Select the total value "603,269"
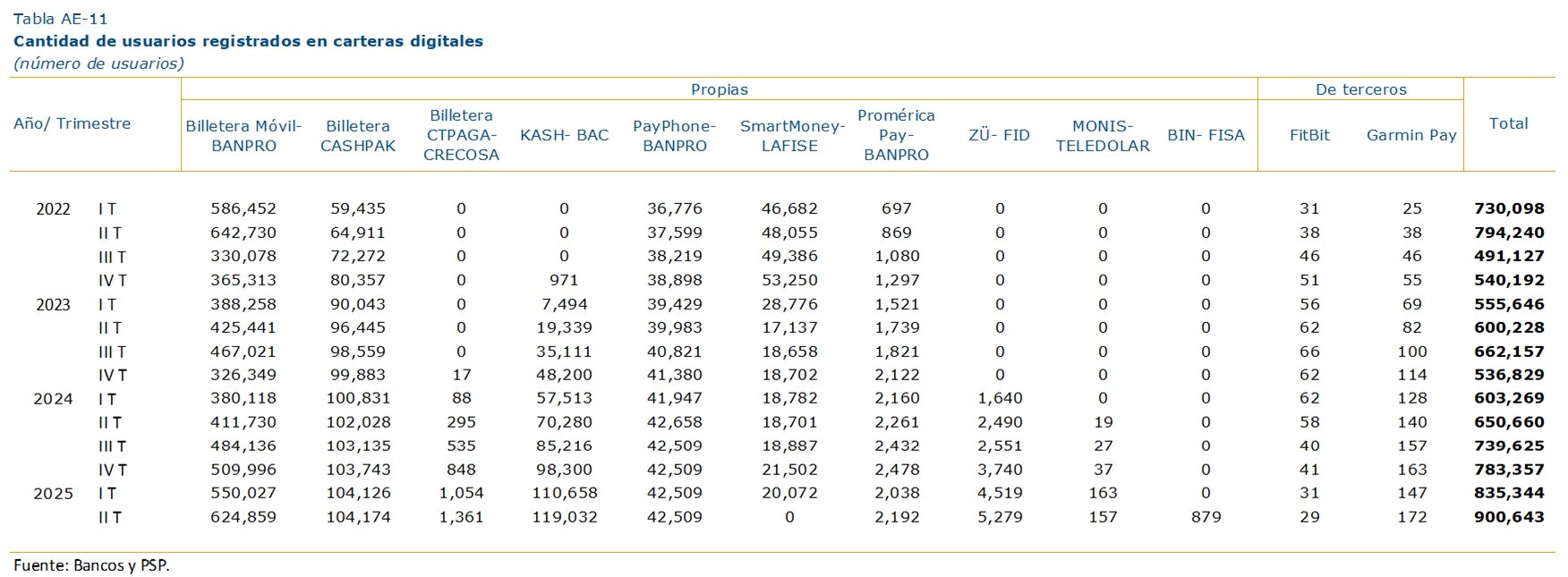 [1509, 398]
